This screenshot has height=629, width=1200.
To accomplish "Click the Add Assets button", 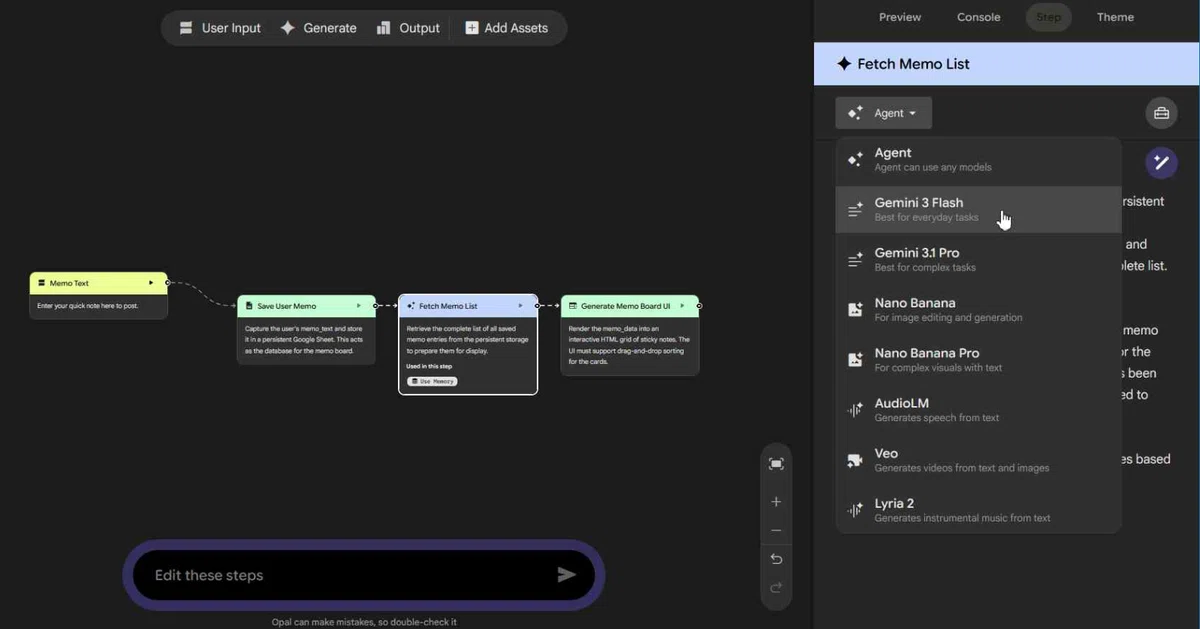I will [507, 28].
